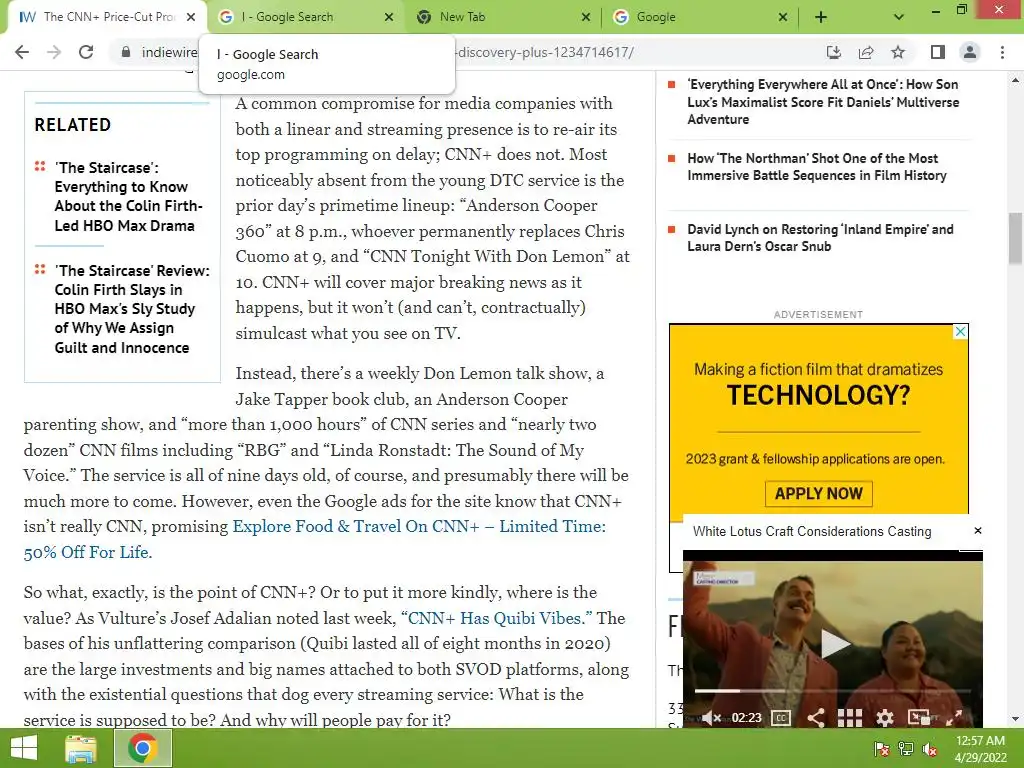Click the install page icon in address bar
This screenshot has width=1024, height=768.
[834, 52]
